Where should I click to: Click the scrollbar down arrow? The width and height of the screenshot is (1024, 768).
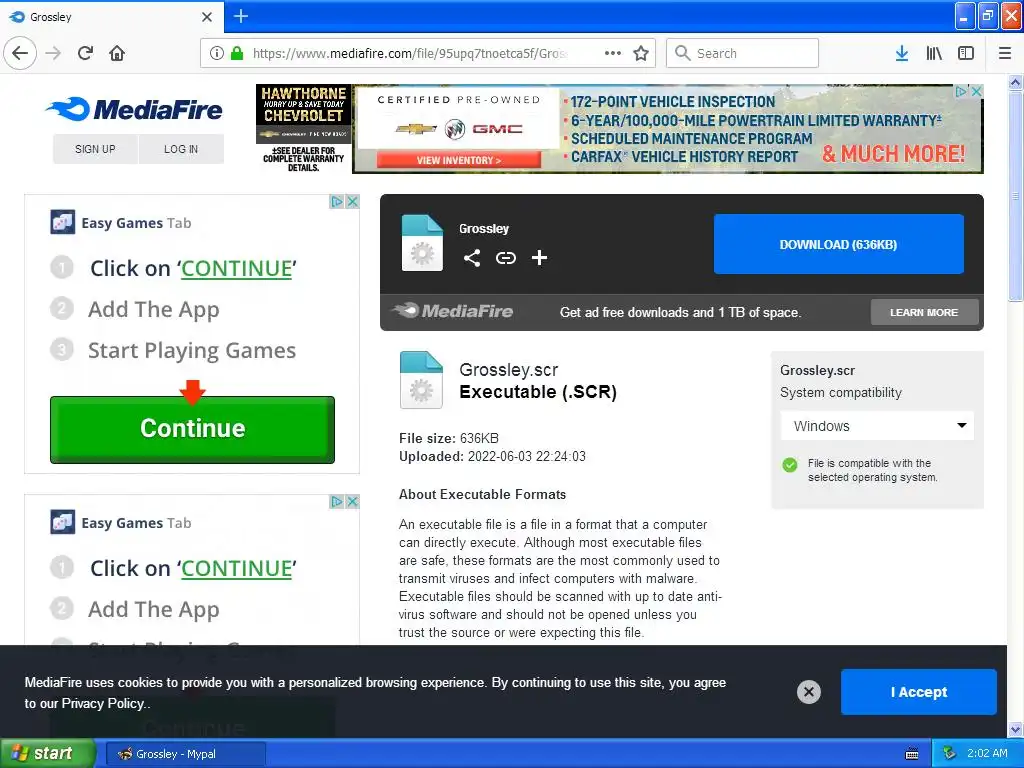click(x=1016, y=729)
